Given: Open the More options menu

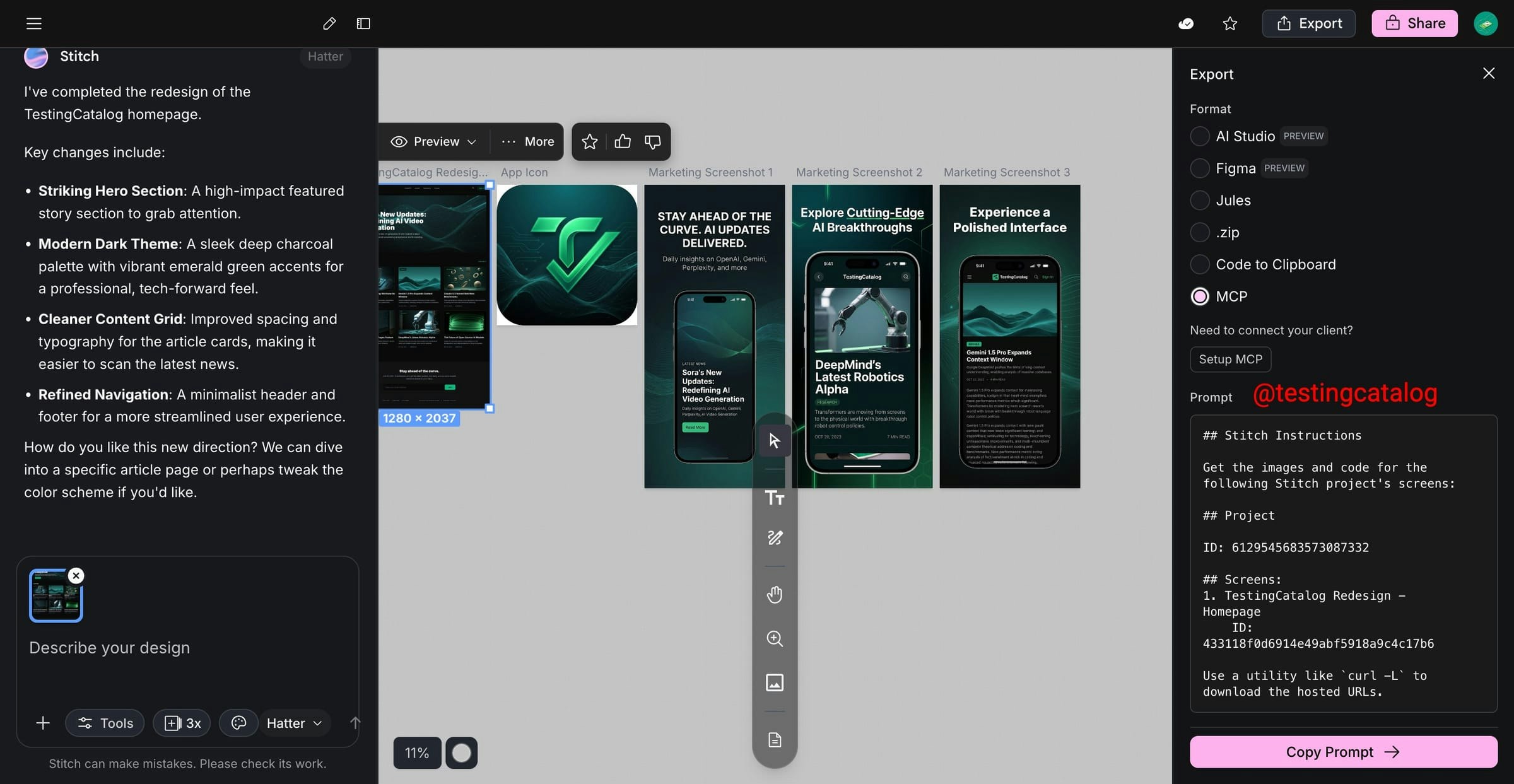Looking at the screenshot, I should (x=528, y=141).
